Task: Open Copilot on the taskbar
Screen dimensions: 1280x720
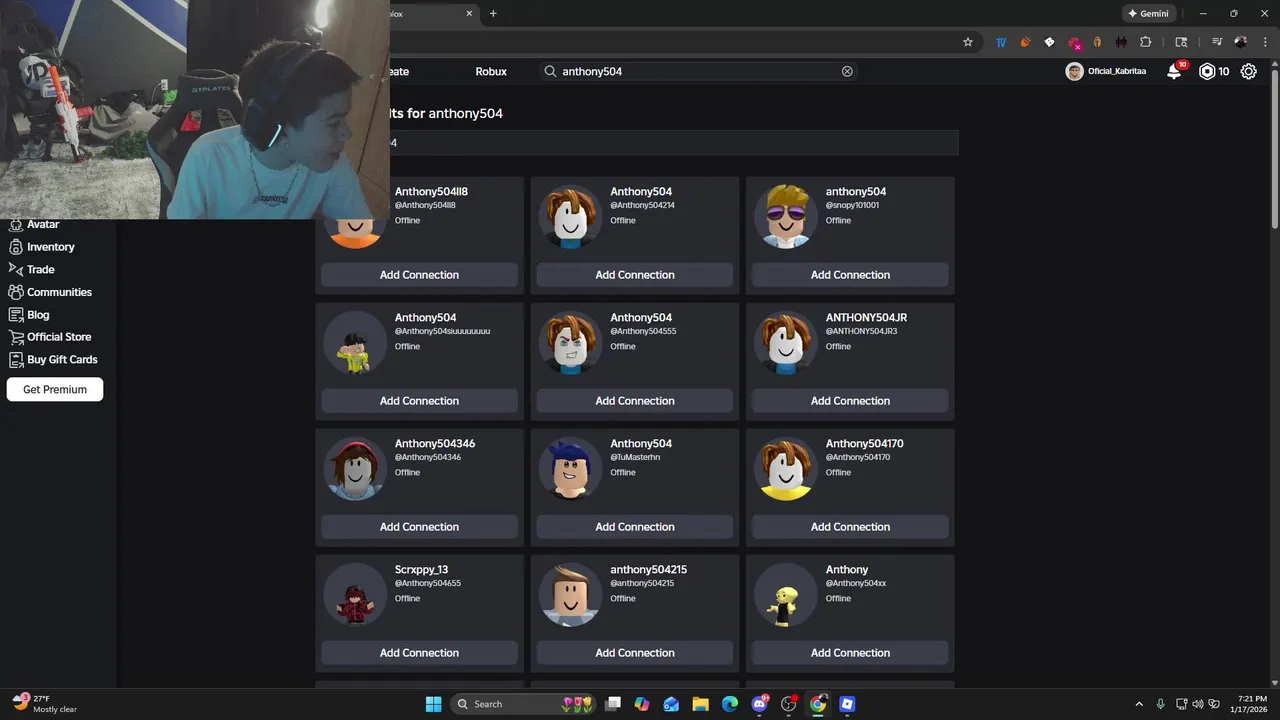Action: pyautogui.click(x=641, y=704)
